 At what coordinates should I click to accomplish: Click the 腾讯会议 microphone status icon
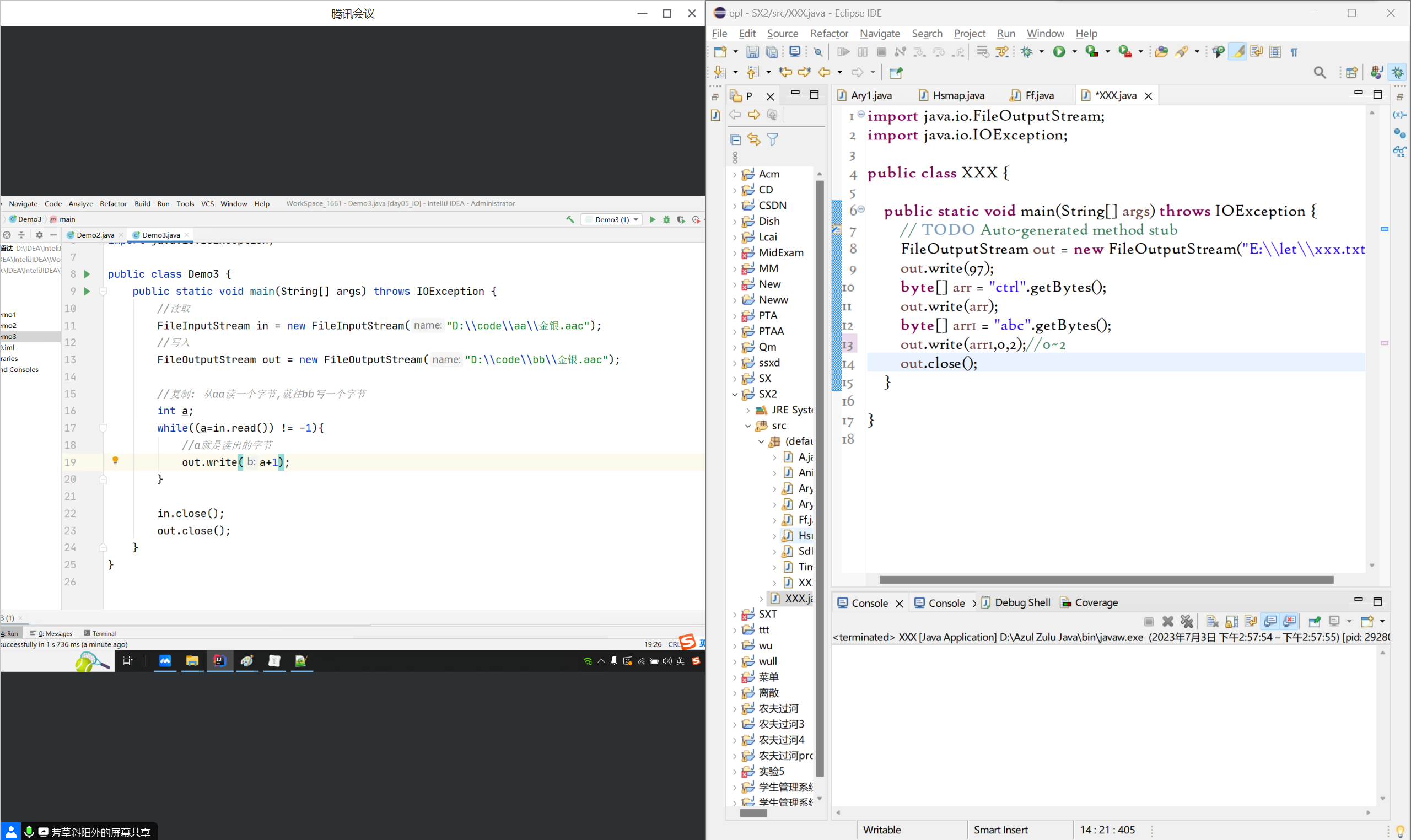(x=28, y=832)
